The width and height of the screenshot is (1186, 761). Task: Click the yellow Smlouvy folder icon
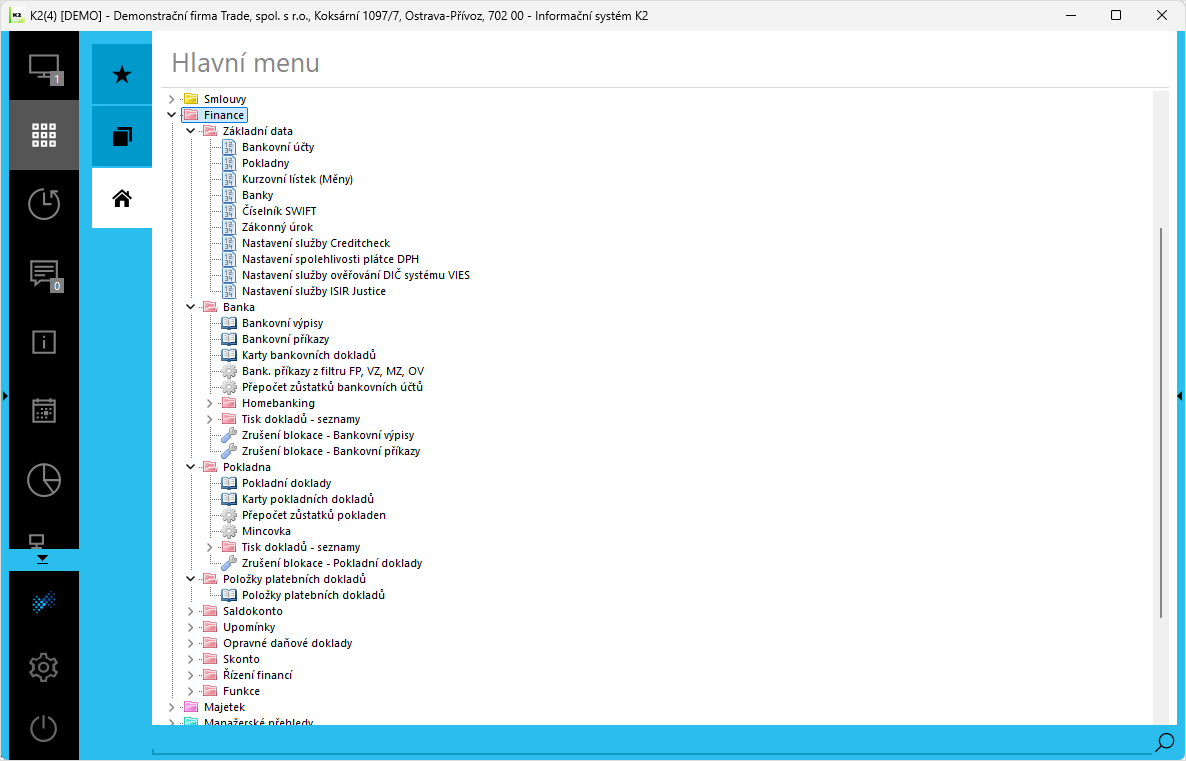(x=191, y=99)
